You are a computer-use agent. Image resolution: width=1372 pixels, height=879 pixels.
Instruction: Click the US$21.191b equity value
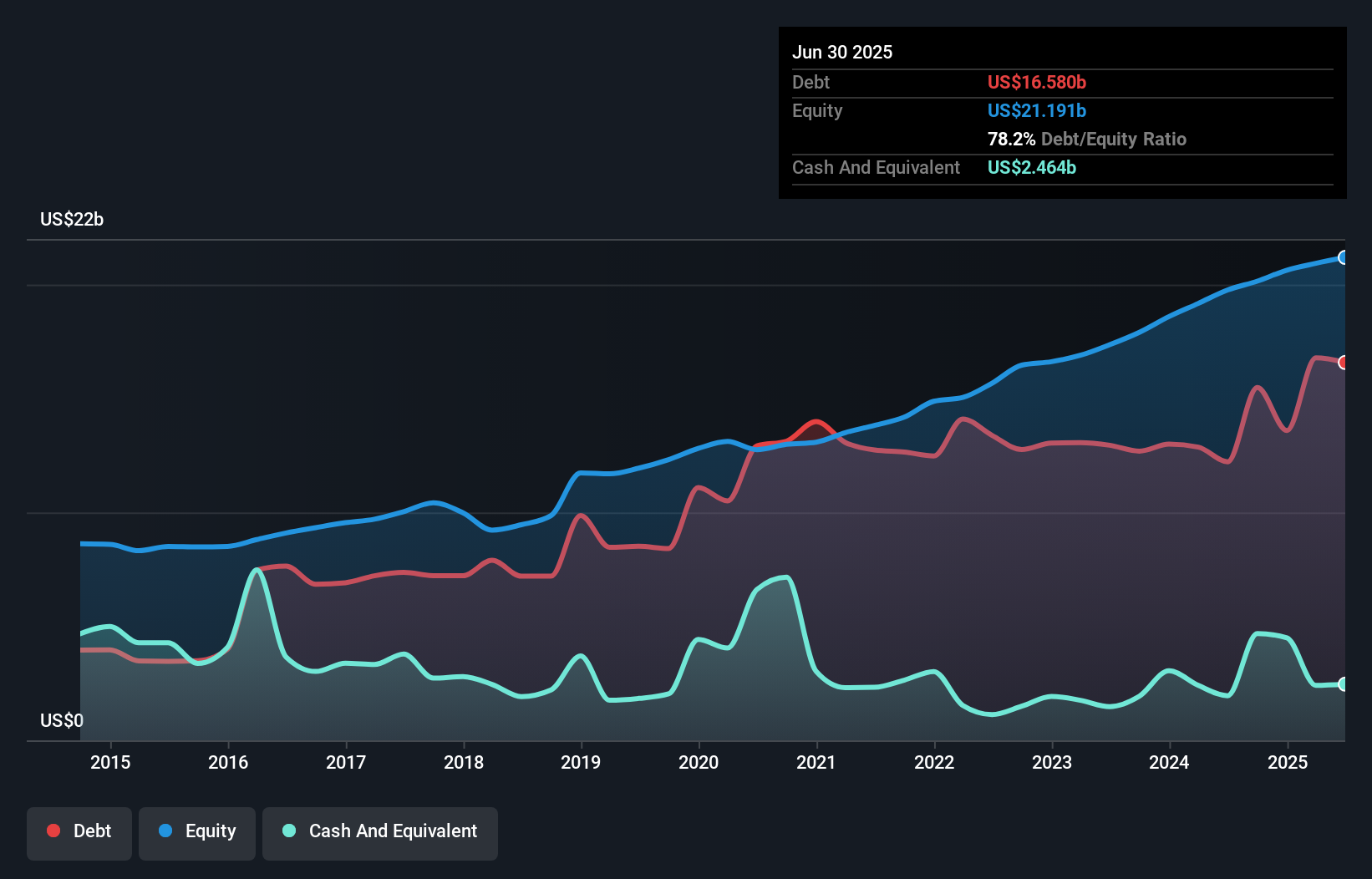(x=1036, y=110)
